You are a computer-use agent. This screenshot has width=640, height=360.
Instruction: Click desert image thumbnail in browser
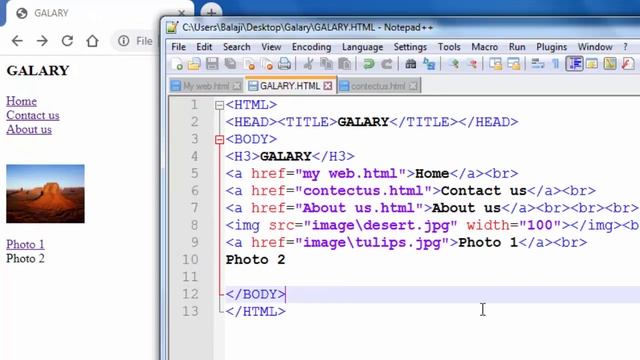pyautogui.click(x=45, y=194)
